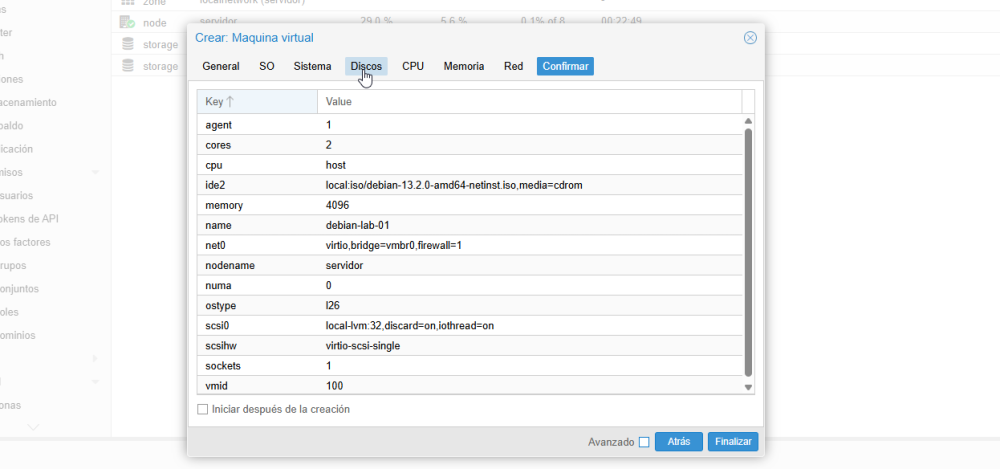This screenshot has width=1000, height=469.
Task: Click the scrollbar up arrow
Action: click(748, 121)
